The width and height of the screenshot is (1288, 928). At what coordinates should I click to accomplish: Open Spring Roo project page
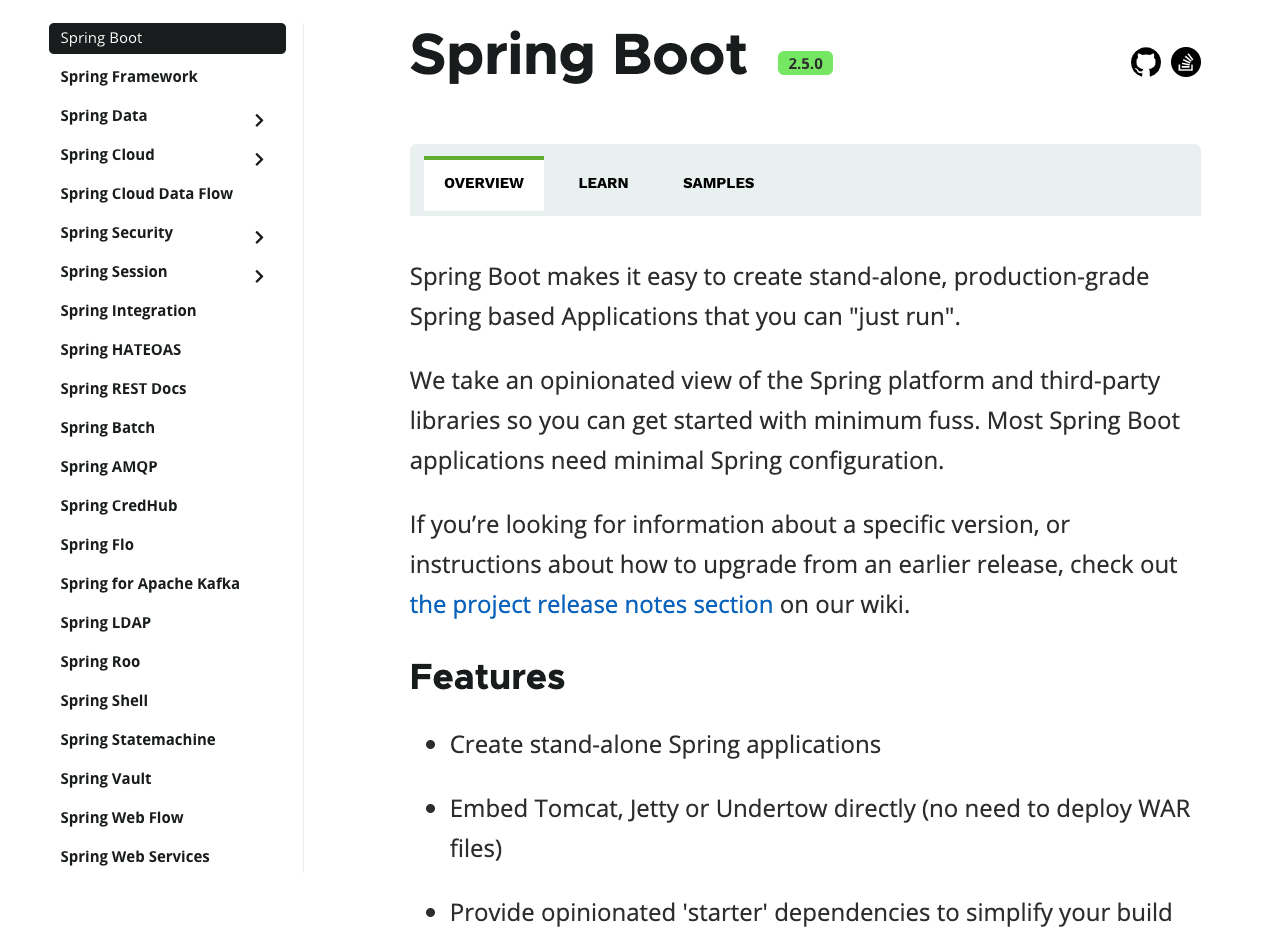(100, 662)
